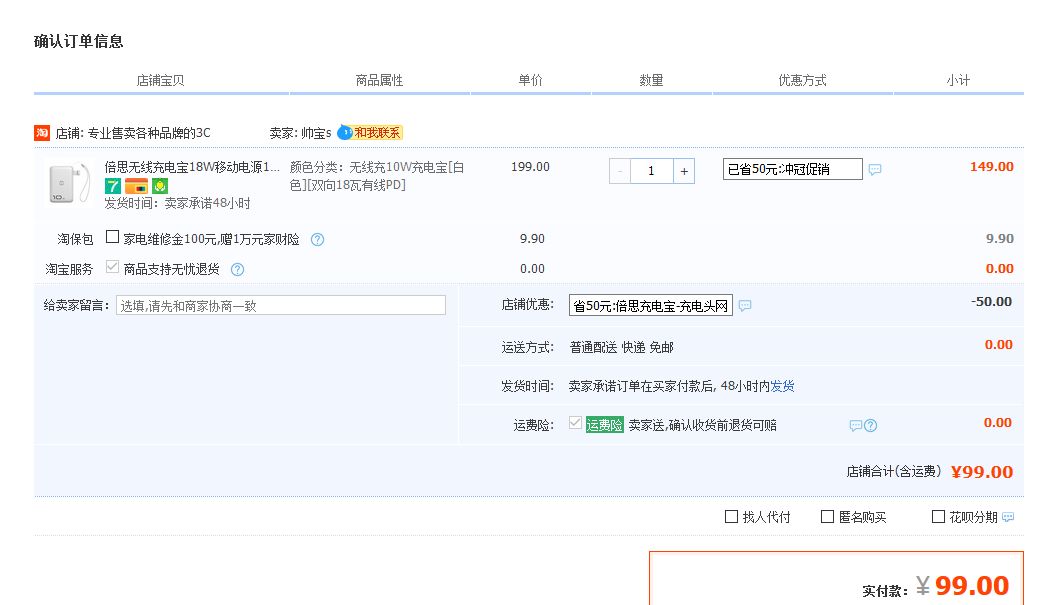Viewport: 1056px width, 605px height.
Task: Click green 运费险 tag label
Action: pos(604,425)
